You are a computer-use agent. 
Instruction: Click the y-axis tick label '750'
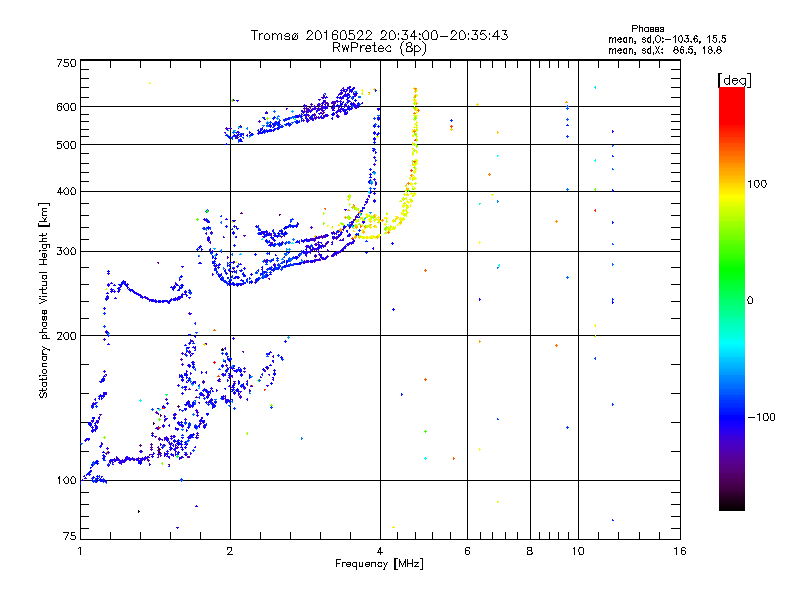coord(66,63)
